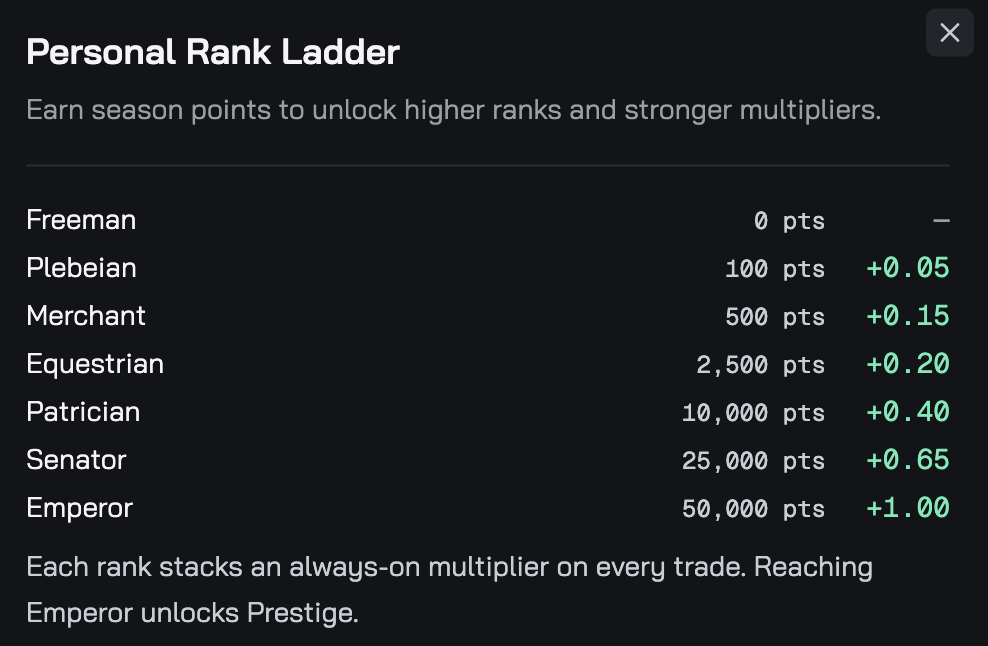The width and height of the screenshot is (988, 646).
Task: Click the Merchant rank label
Action: pos(86,316)
